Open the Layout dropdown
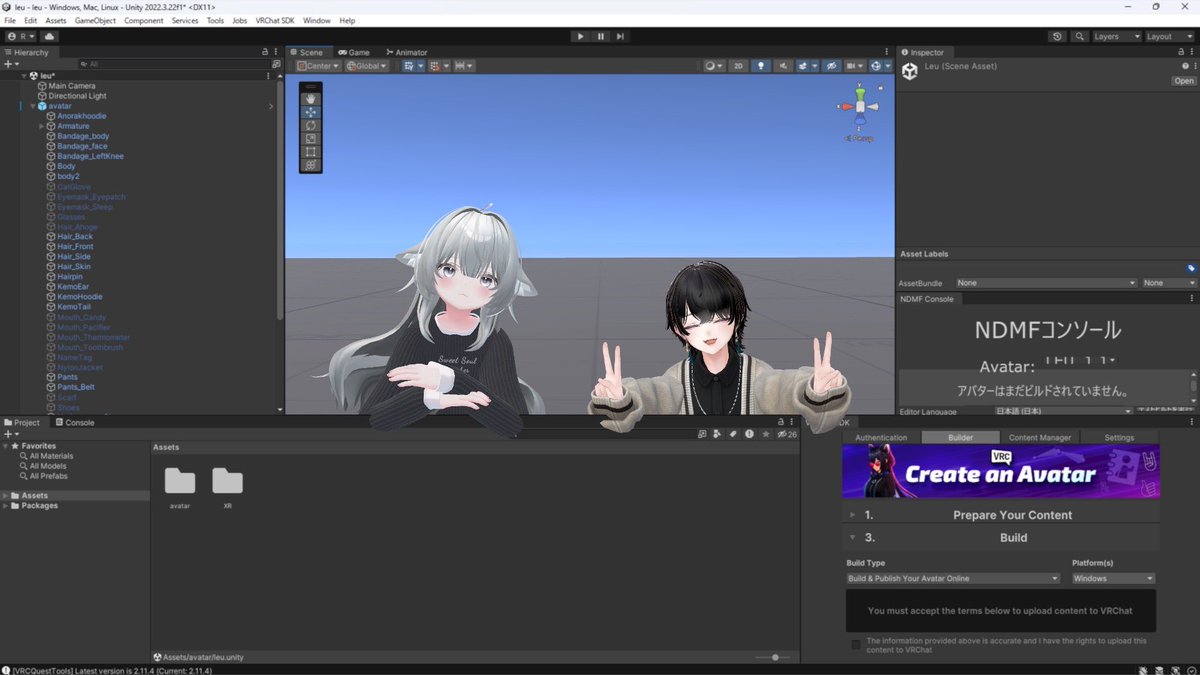Screen dimensions: 1200x675 click(x=1169, y=36)
